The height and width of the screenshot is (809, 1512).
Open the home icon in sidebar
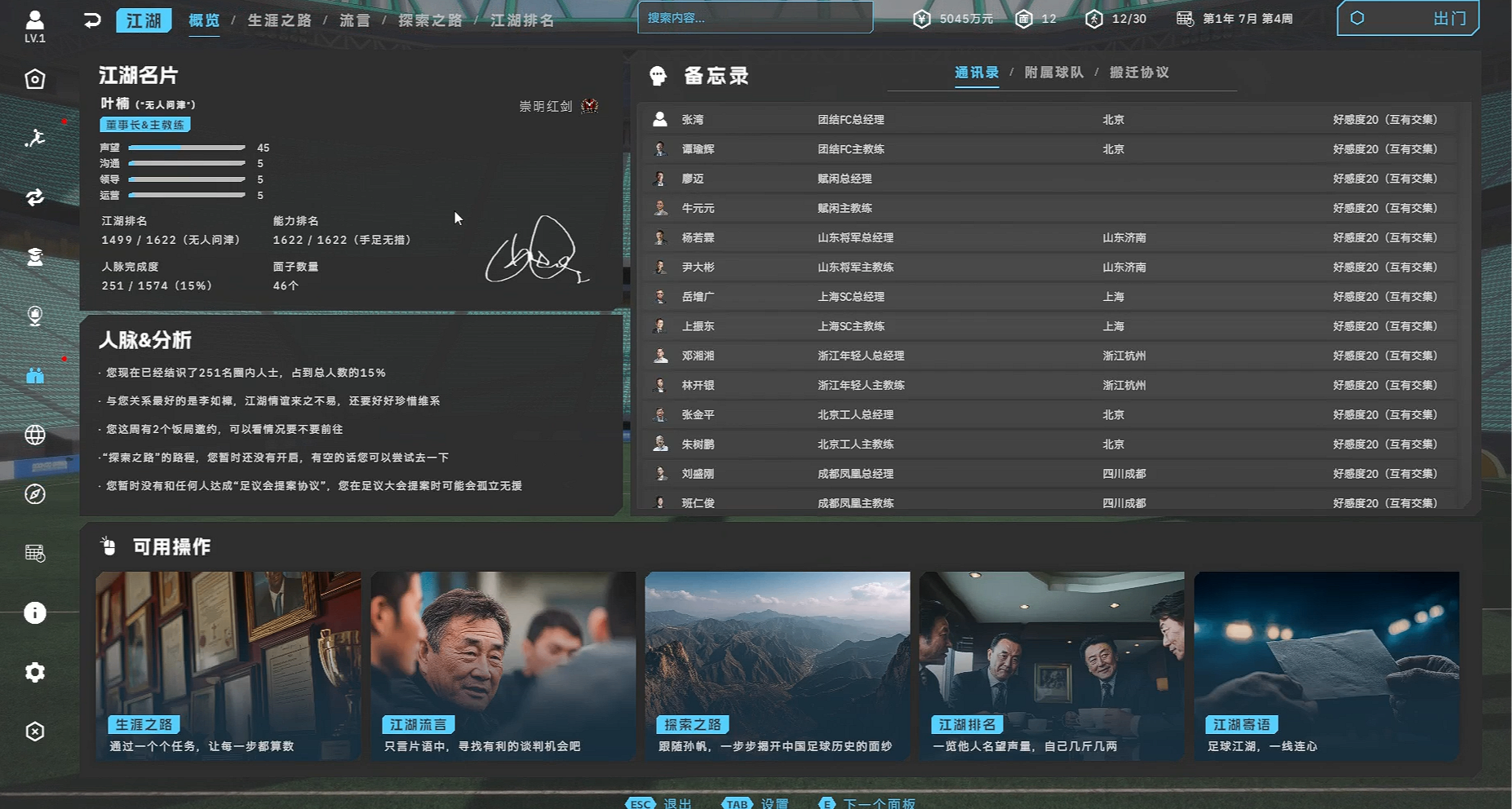[34, 79]
